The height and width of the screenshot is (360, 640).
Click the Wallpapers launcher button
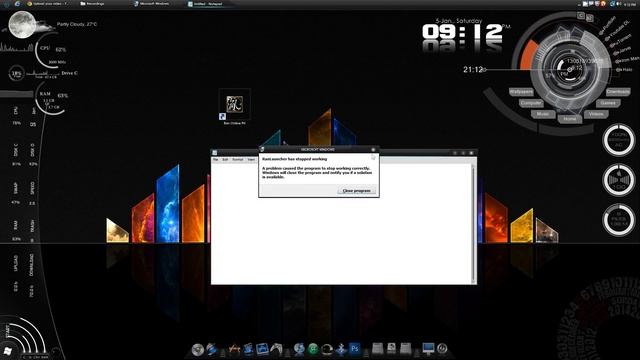(521, 92)
